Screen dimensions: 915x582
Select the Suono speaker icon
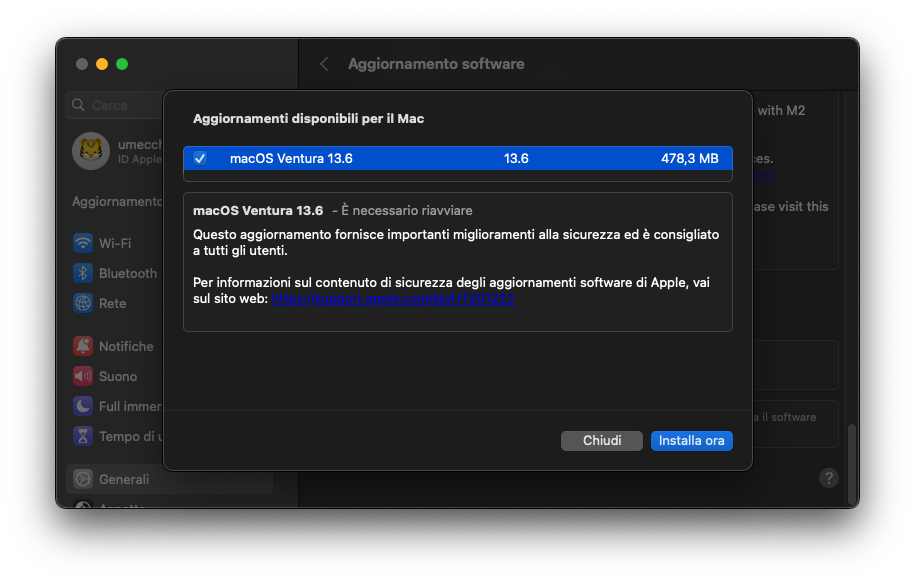pos(83,376)
